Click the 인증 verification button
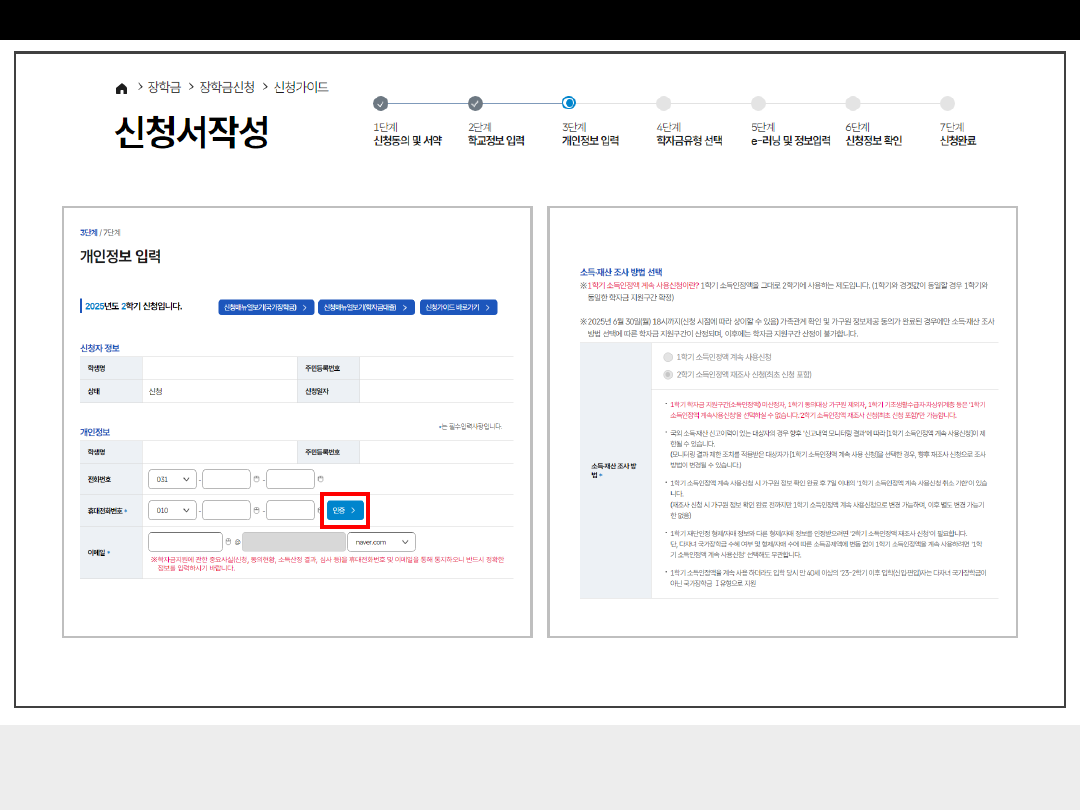Viewport: 1080px width, 810px height. (x=345, y=511)
